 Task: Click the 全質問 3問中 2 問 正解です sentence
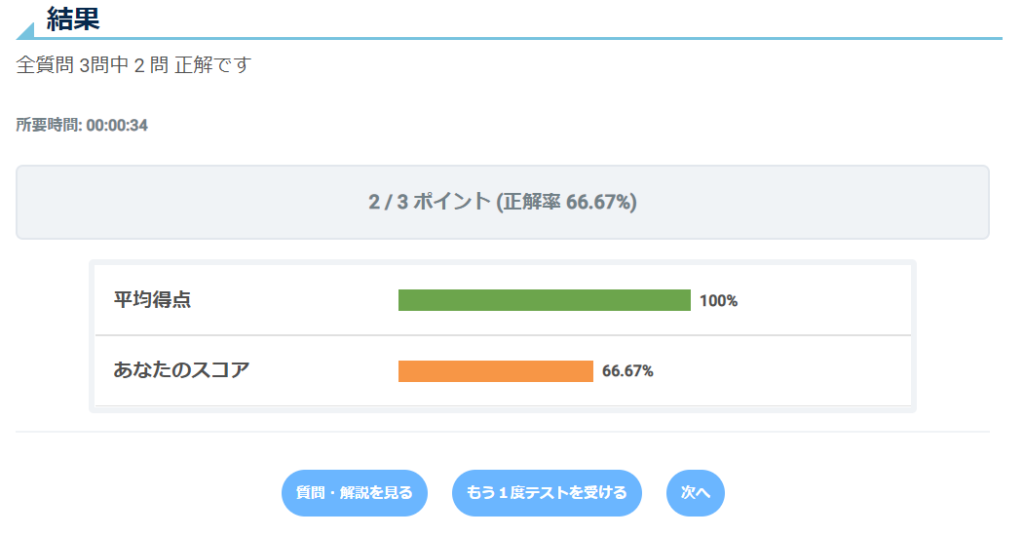click(x=134, y=66)
